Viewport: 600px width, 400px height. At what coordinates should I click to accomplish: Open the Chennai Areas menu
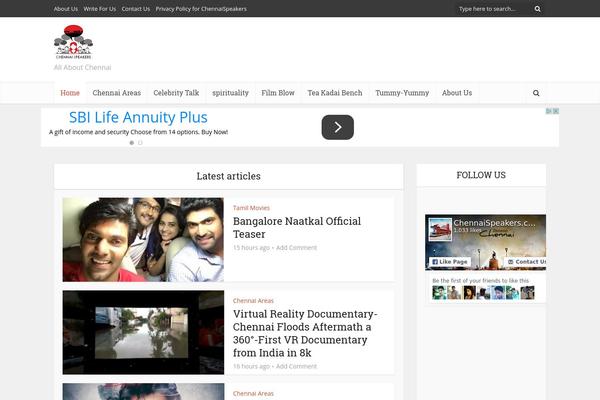click(117, 93)
